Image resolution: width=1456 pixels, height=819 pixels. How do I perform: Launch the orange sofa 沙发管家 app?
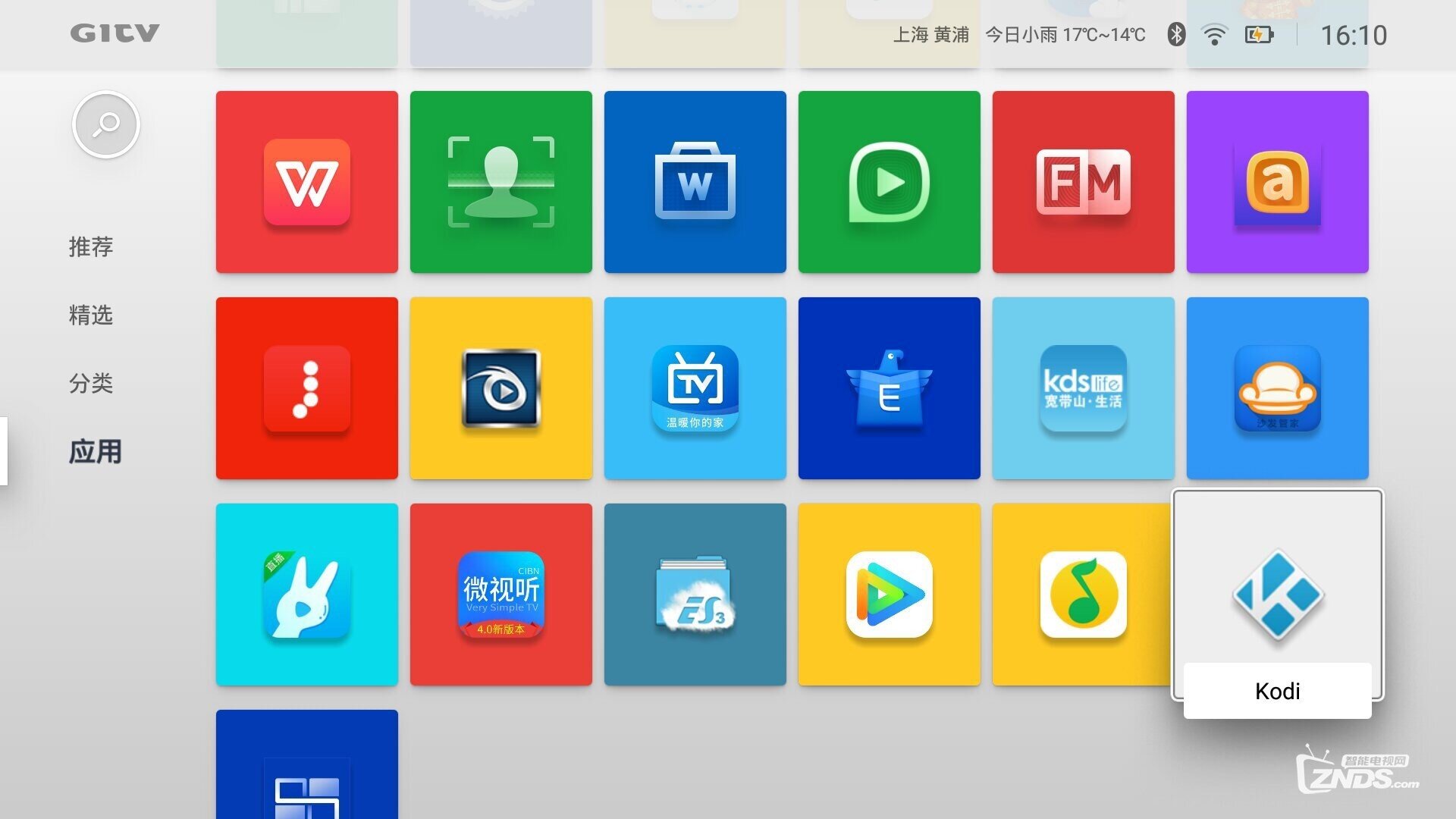point(1277,388)
